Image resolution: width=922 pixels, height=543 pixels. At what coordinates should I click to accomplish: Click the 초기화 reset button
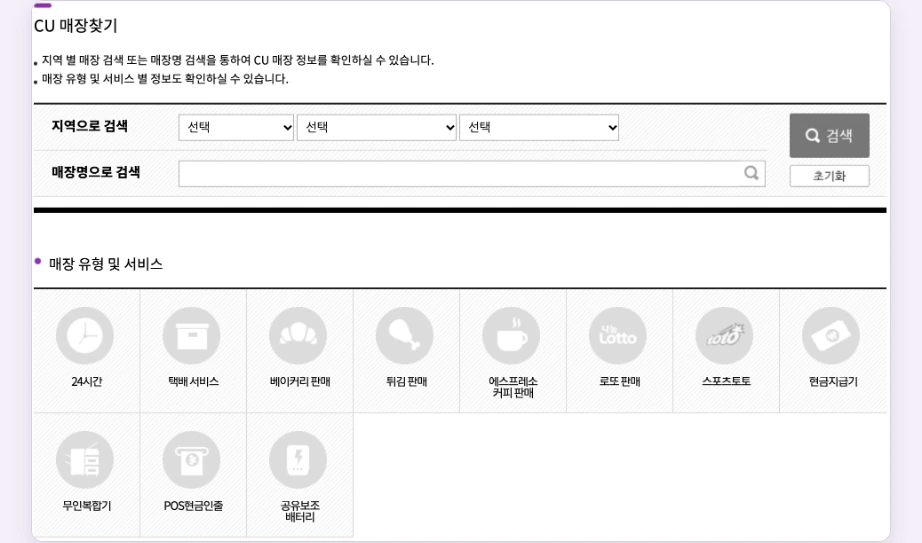pos(829,176)
